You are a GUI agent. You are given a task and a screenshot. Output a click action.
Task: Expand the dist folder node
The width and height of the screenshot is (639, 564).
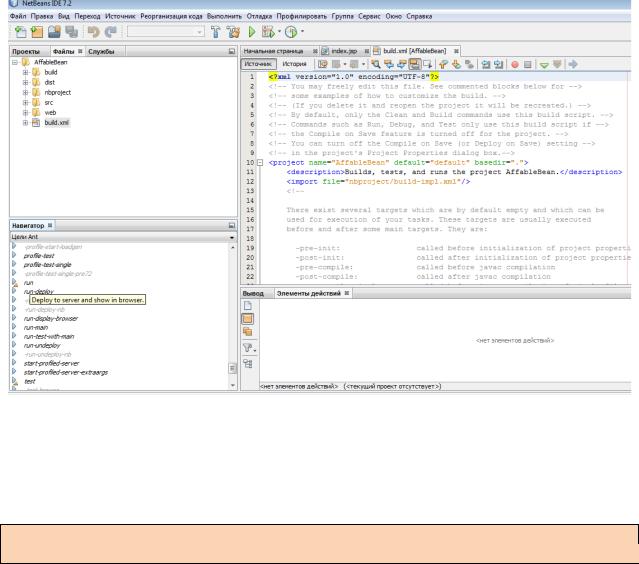pos(25,83)
